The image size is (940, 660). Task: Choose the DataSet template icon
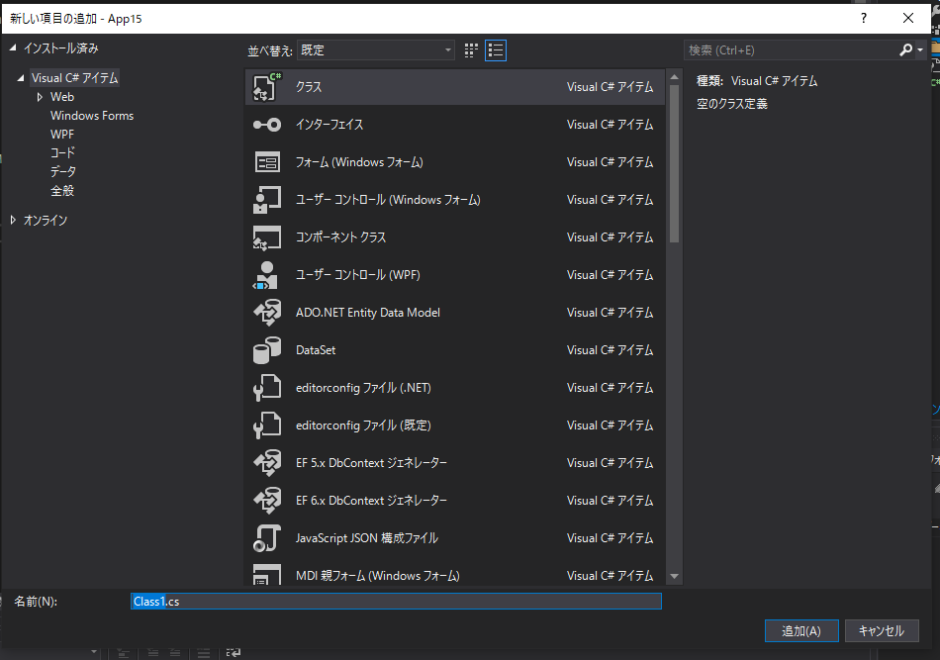click(267, 350)
